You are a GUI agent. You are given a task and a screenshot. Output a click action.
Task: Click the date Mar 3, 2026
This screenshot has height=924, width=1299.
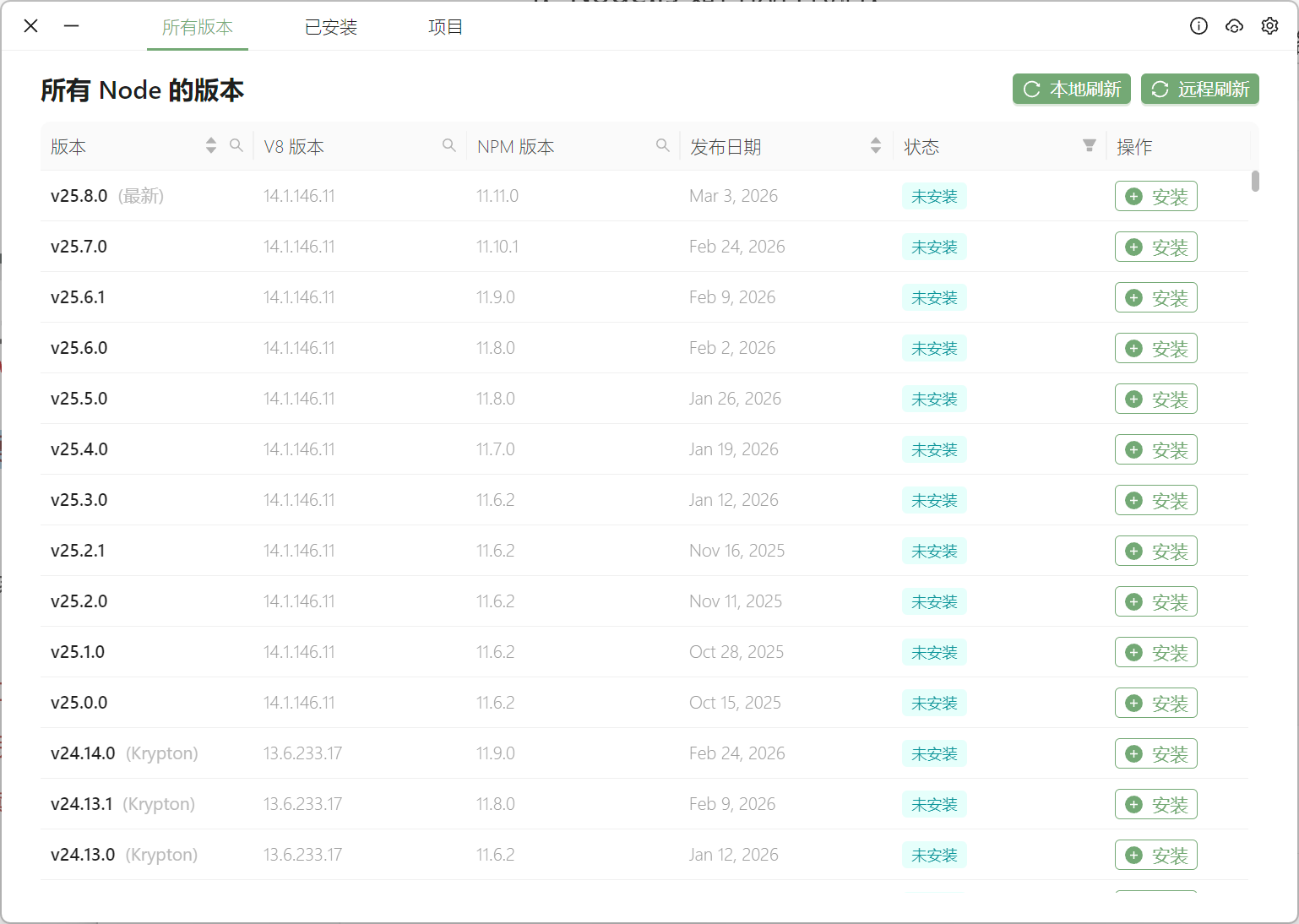(x=733, y=196)
